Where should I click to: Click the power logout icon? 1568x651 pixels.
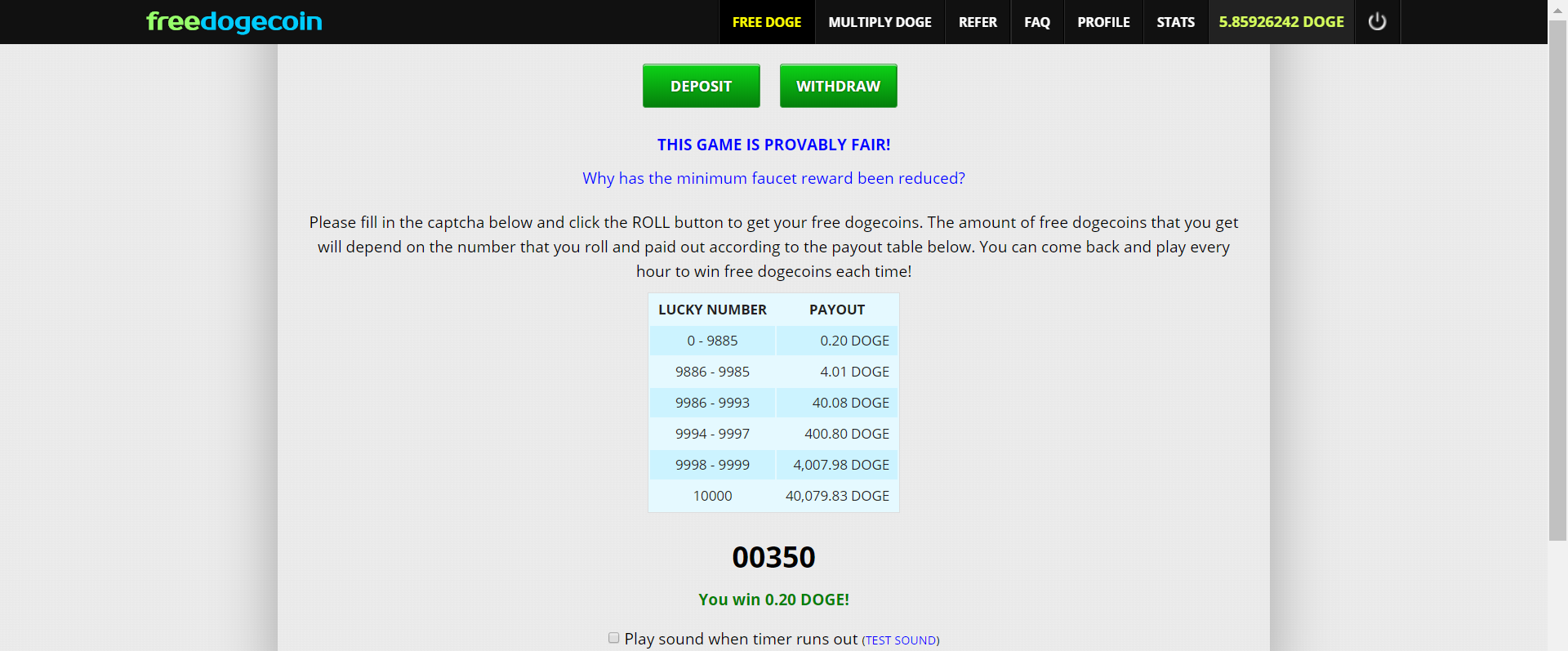point(1377,22)
